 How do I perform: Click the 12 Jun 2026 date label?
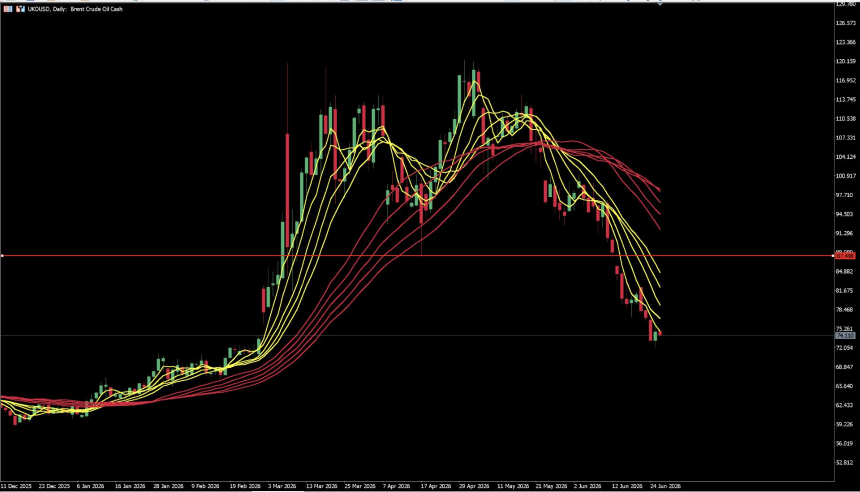pyautogui.click(x=627, y=487)
